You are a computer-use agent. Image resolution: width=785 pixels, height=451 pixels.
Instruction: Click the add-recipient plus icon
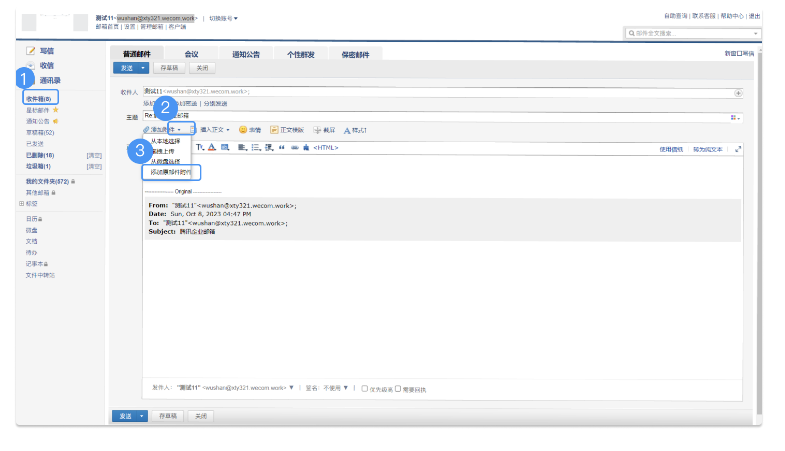pos(738,92)
